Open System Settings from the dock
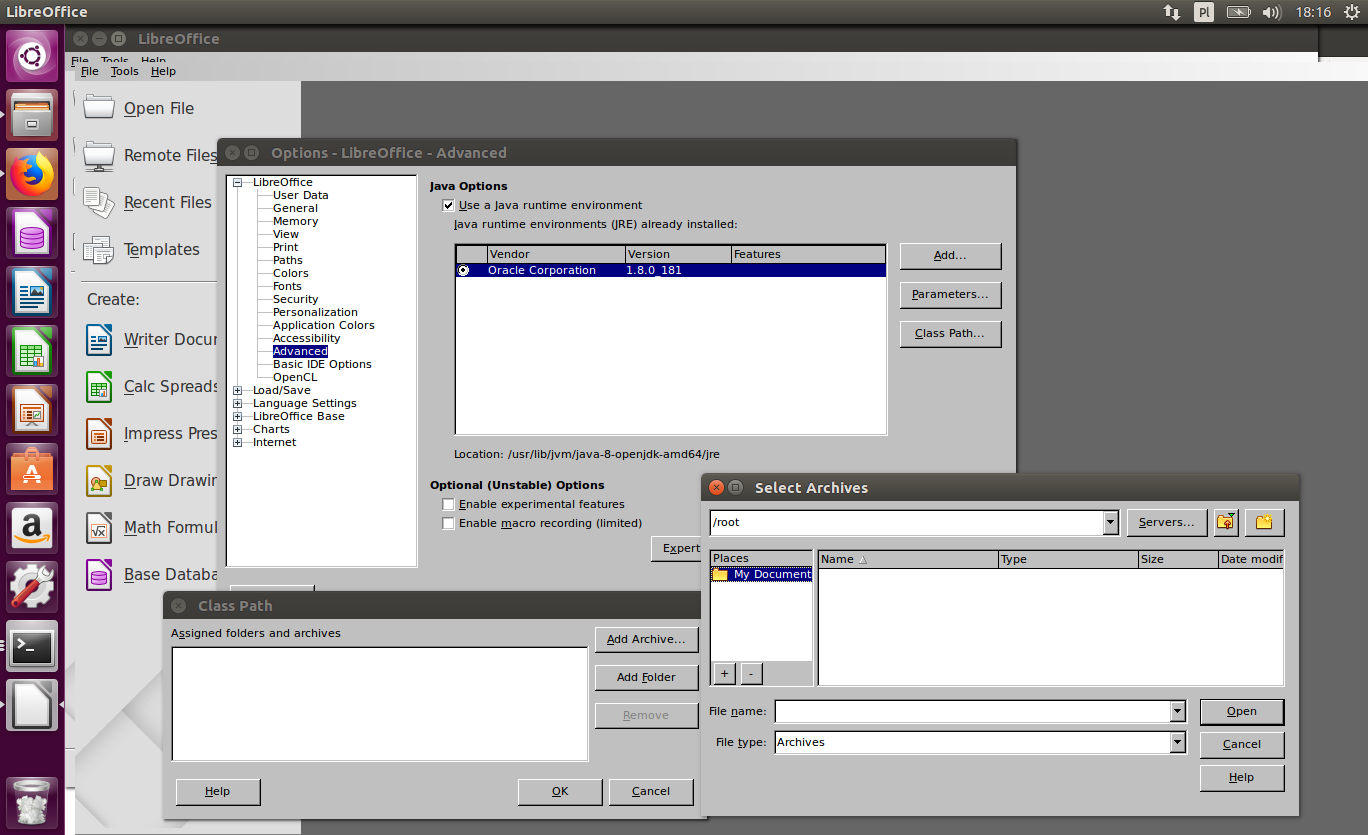Screen dimensions: 1368x835 click(x=32, y=588)
